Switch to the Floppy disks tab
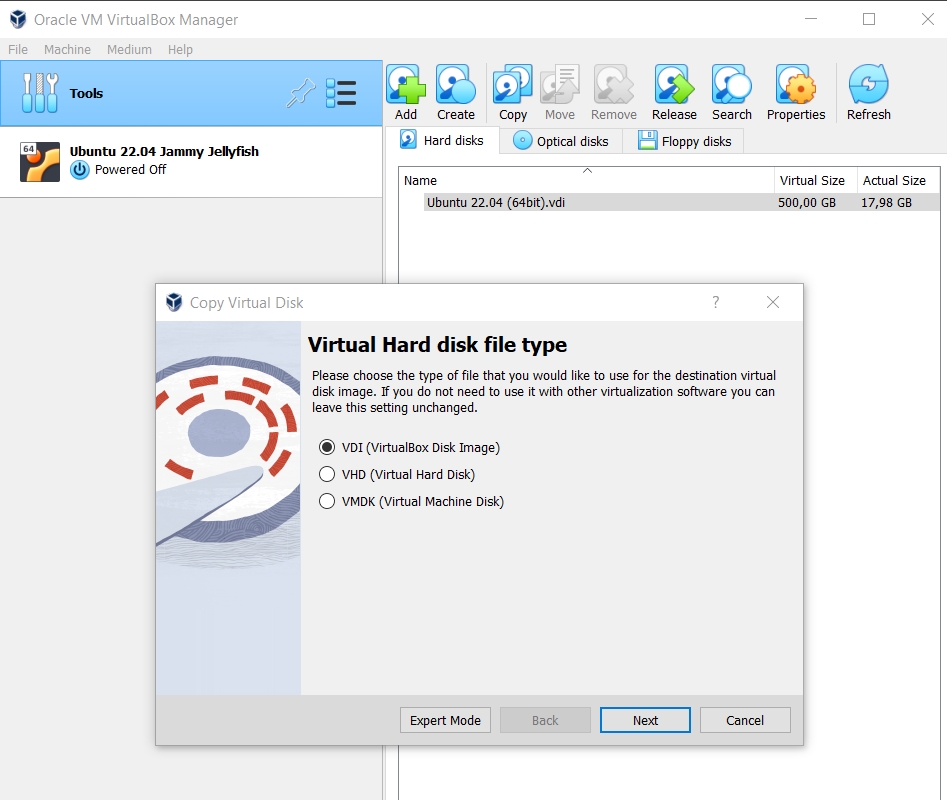Screen dimensions: 947x800 684,141
